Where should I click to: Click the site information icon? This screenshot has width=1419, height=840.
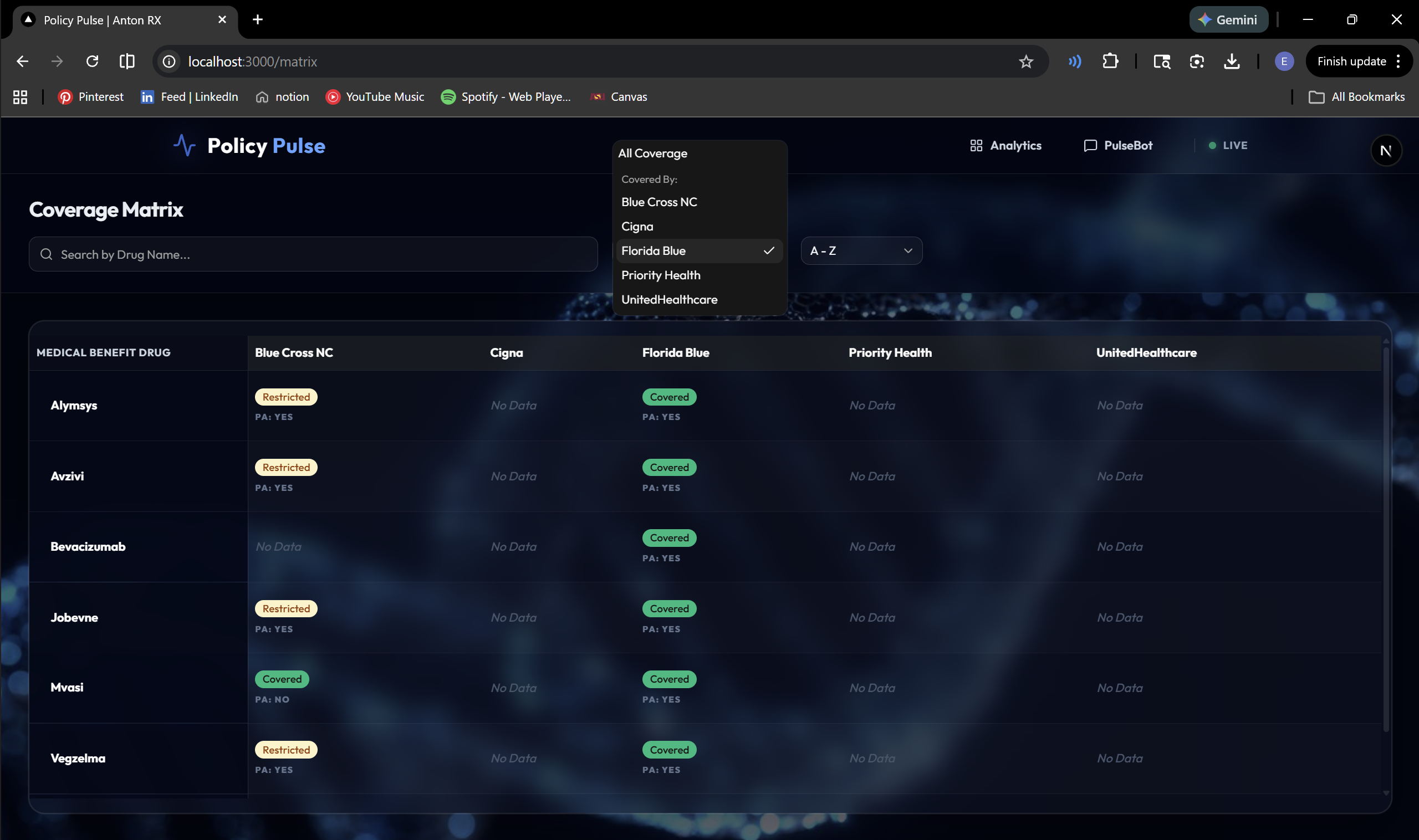[169, 61]
